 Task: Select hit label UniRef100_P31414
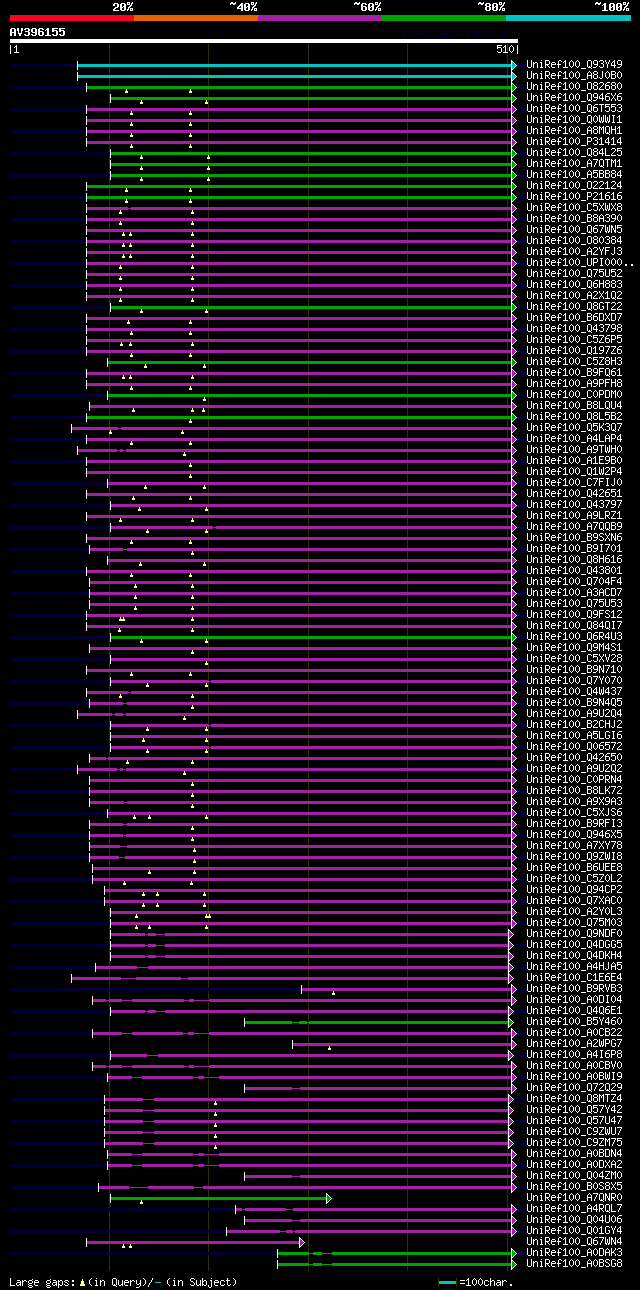tap(574, 141)
